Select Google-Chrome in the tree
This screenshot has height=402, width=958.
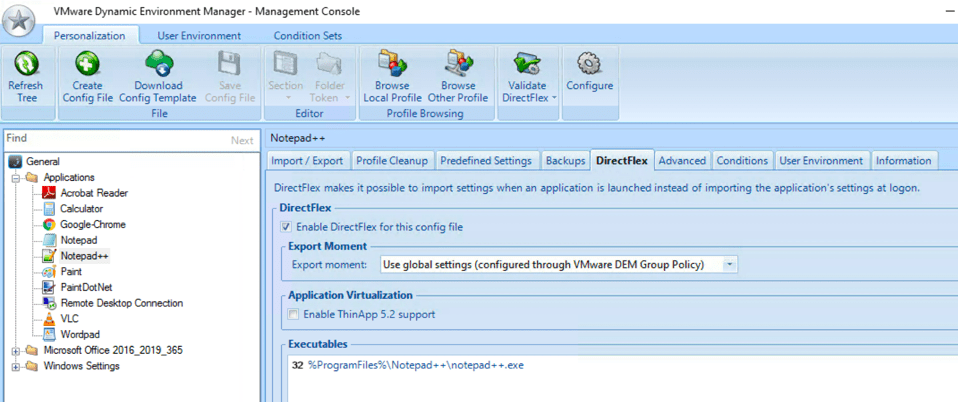(x=92, y=225)
